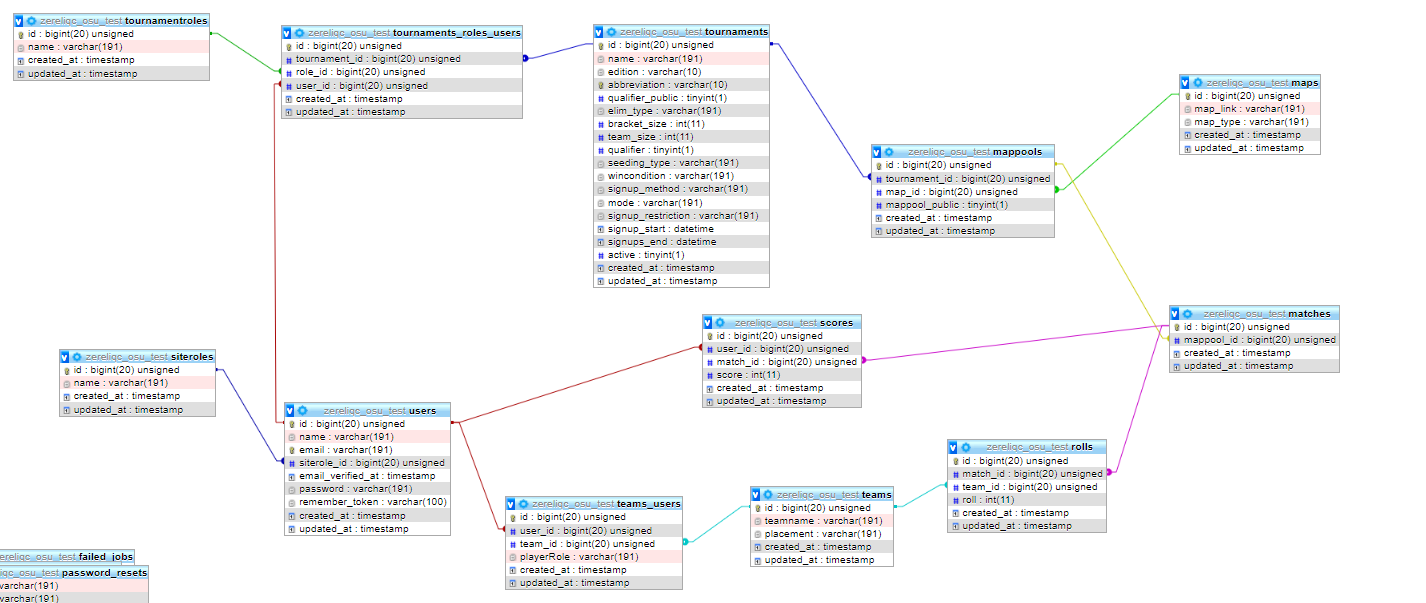Open settings gear on tournaments_roles_users table
This screenshot has width=1426, height=603.
click(x=300, y=32)
